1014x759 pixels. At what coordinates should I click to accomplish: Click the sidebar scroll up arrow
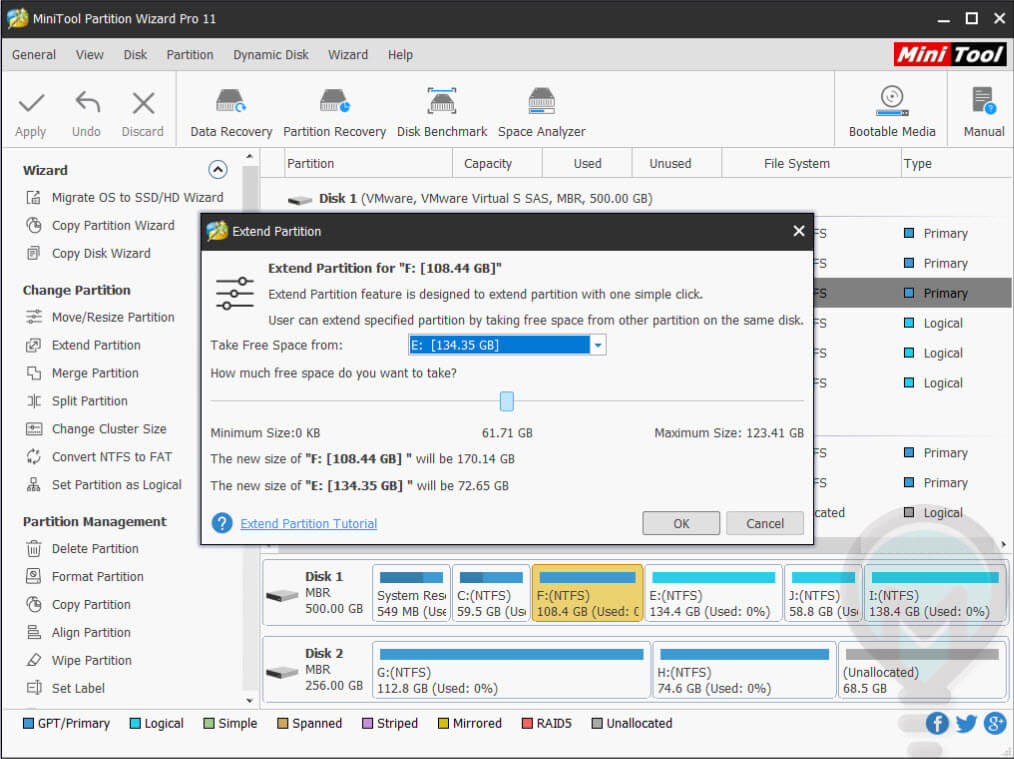click(x=250, y=156)
